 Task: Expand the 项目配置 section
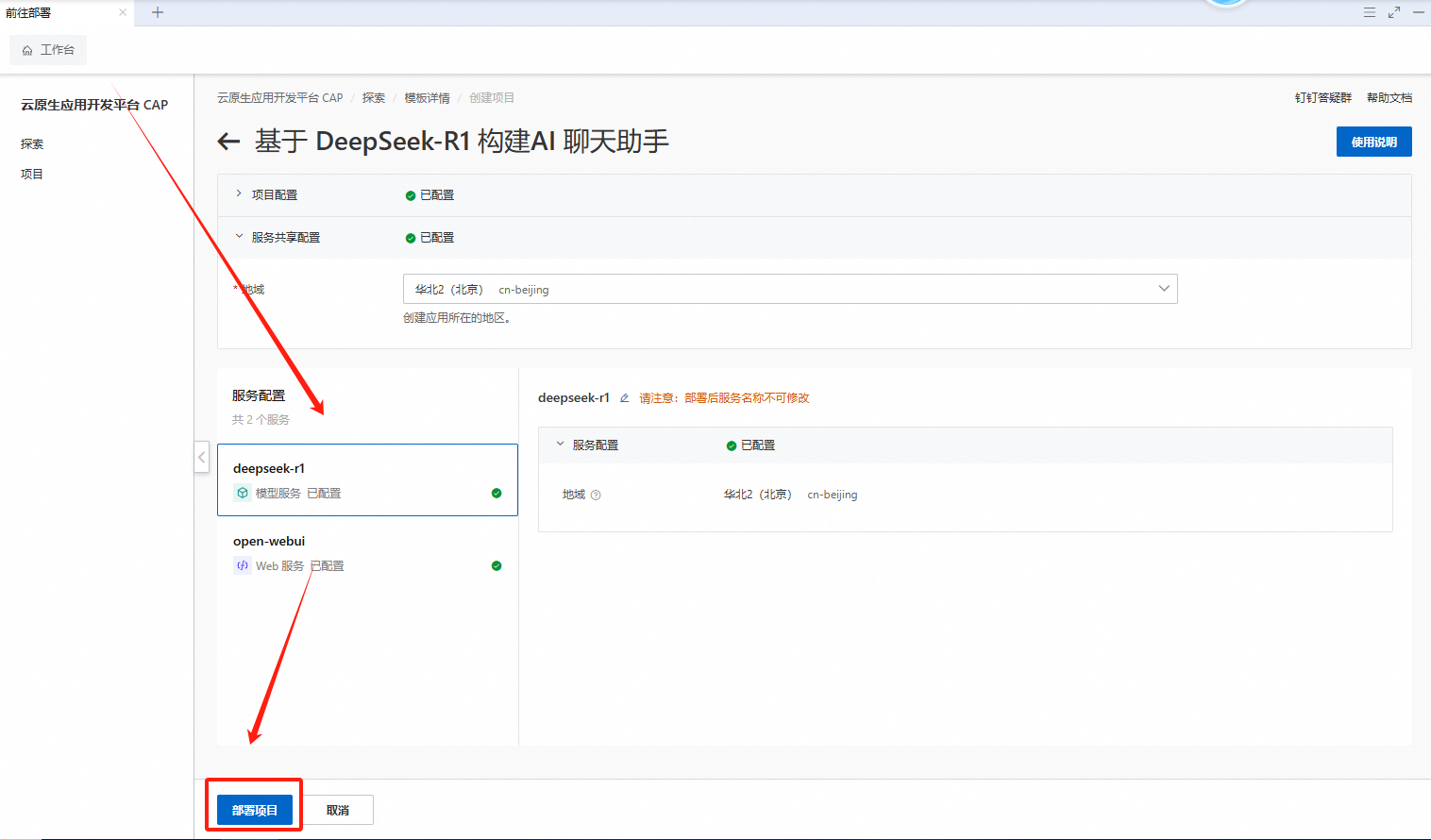(x=239, y=193)
